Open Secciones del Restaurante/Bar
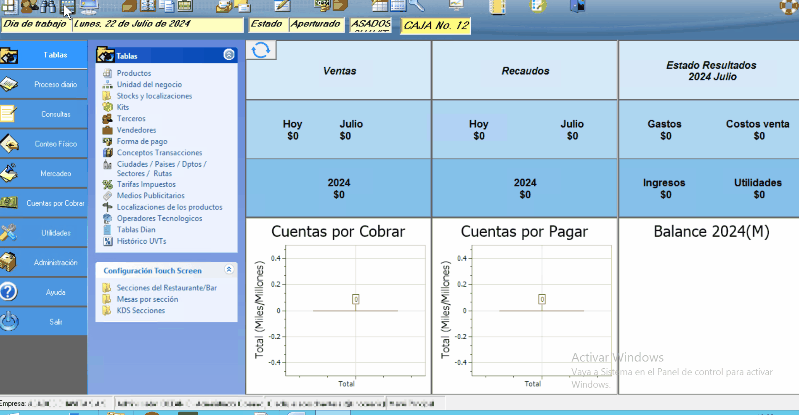Viewport: 799px width, 415px height. point(159,288)
